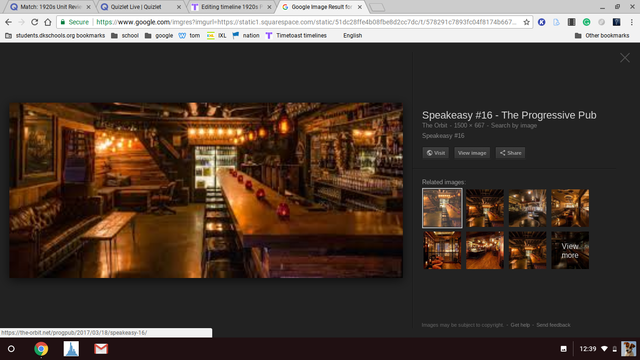Close the Quizlet Live tab
The image size is (640, 360).
179,7
